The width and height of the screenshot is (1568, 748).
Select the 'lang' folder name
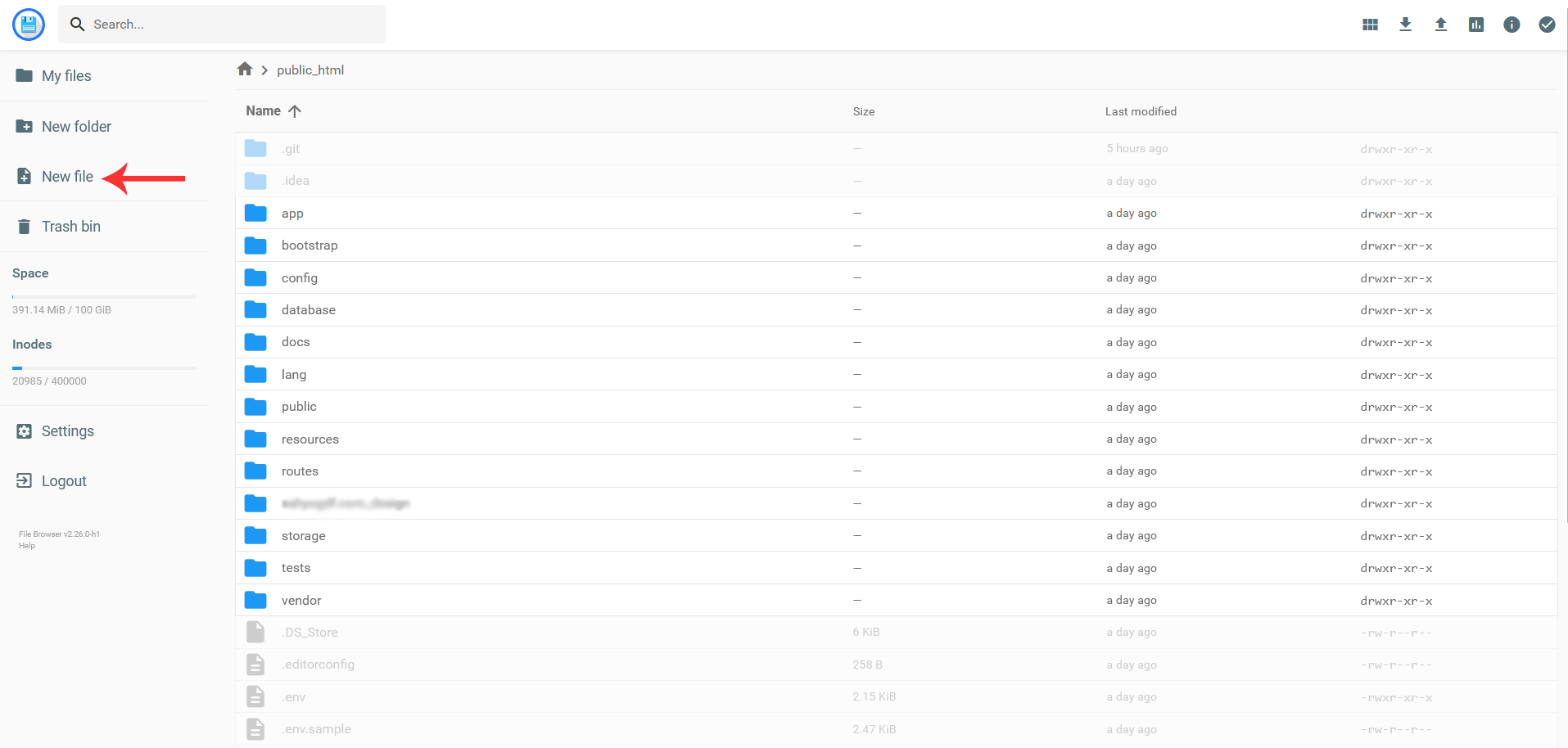pos(294,375)
